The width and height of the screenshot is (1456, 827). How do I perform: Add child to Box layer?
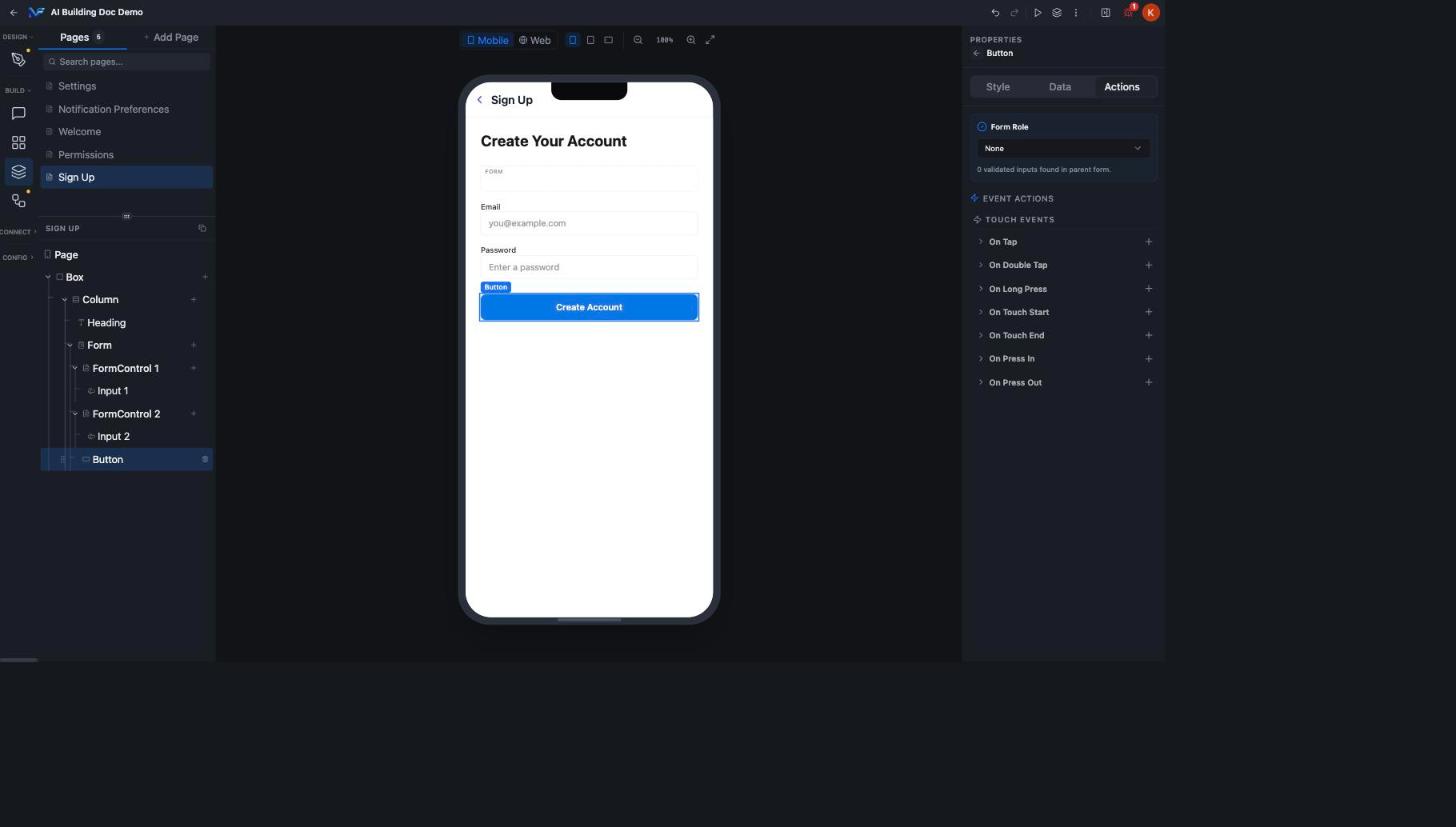(205, 277)
